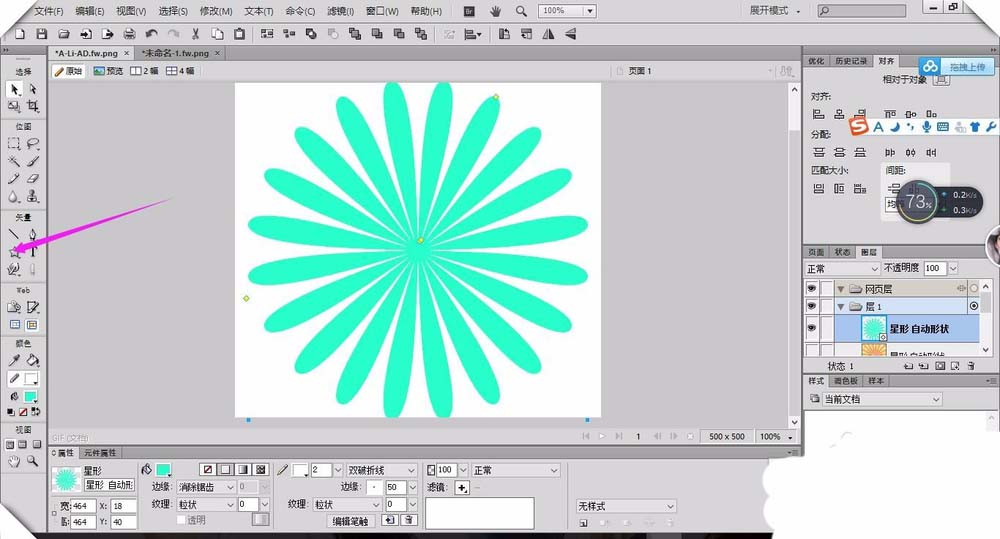Image resolution: width=1000 pixels, height=539 pixels.
Task: Hide the 星形 自动形状 layer
Action: pos(811,328)
